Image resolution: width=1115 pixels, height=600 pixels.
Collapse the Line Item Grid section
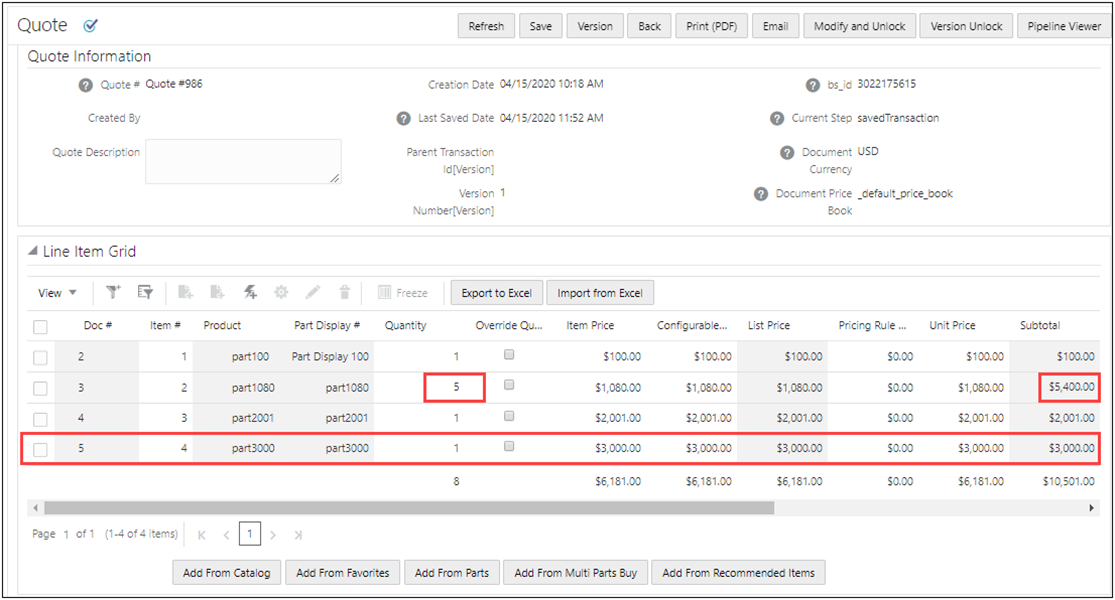pyautogui.click(x=35, y=251)
